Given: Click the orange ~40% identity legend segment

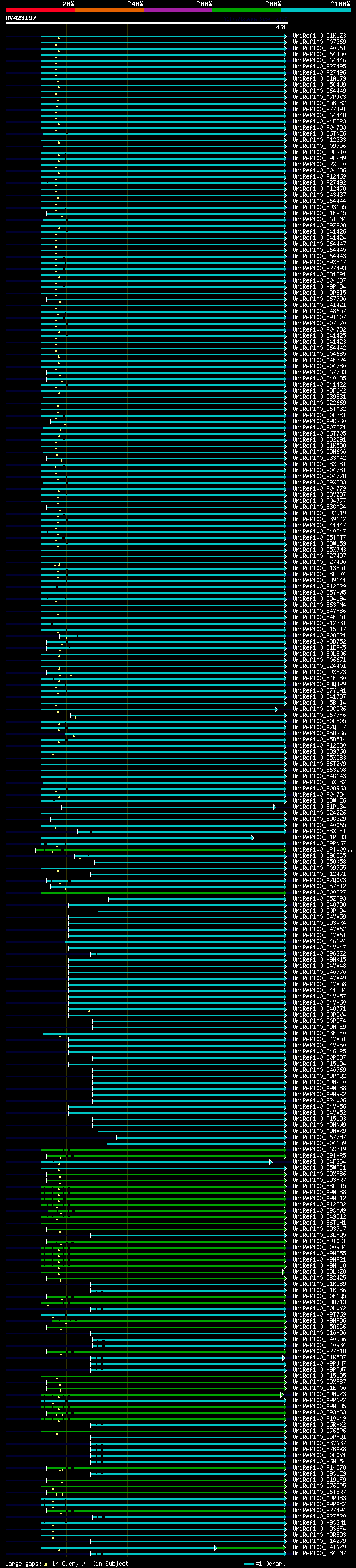Looking at the screenshot, I should tap(109, 10).
